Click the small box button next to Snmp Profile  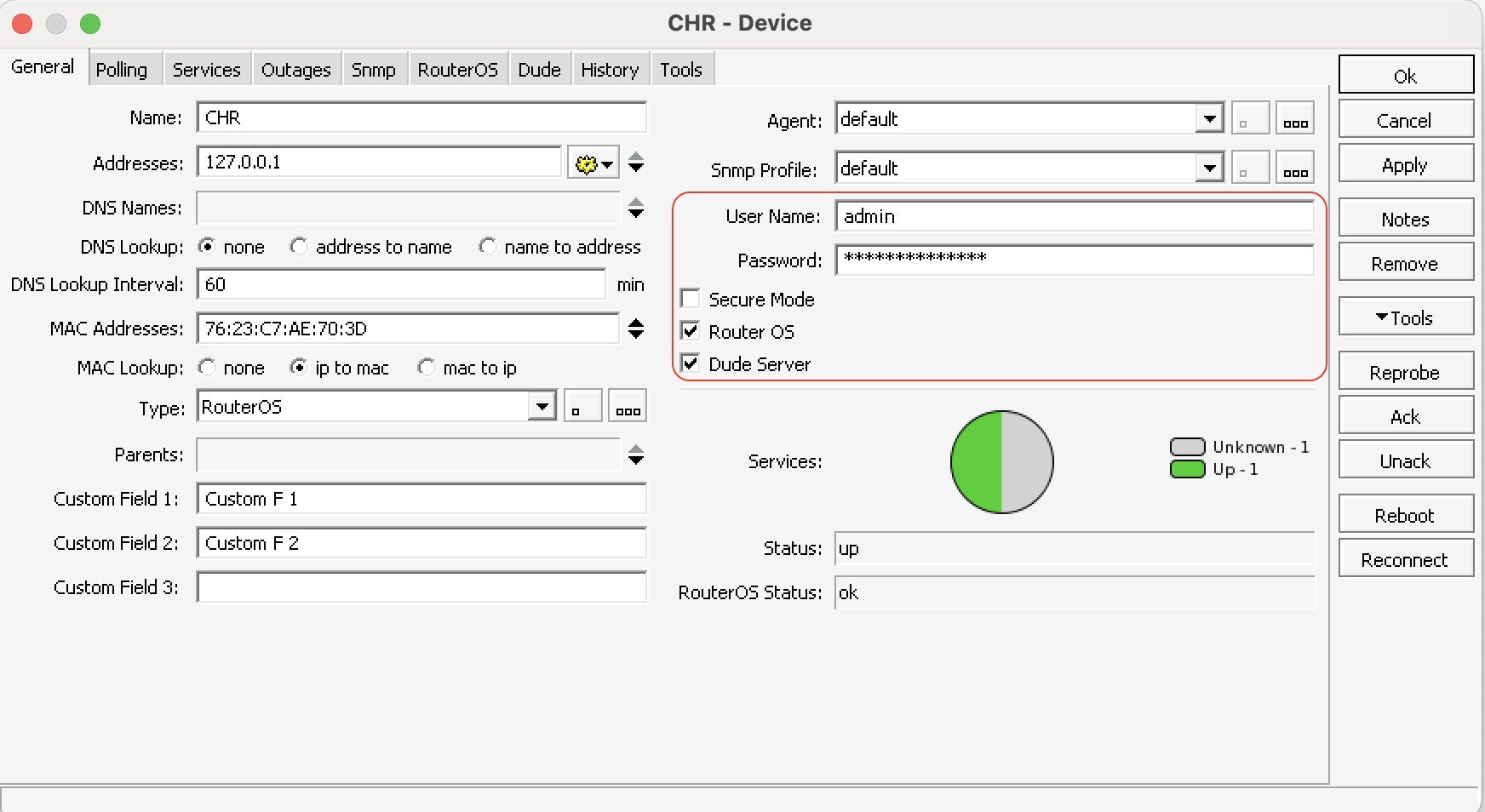pos(1251,167)
